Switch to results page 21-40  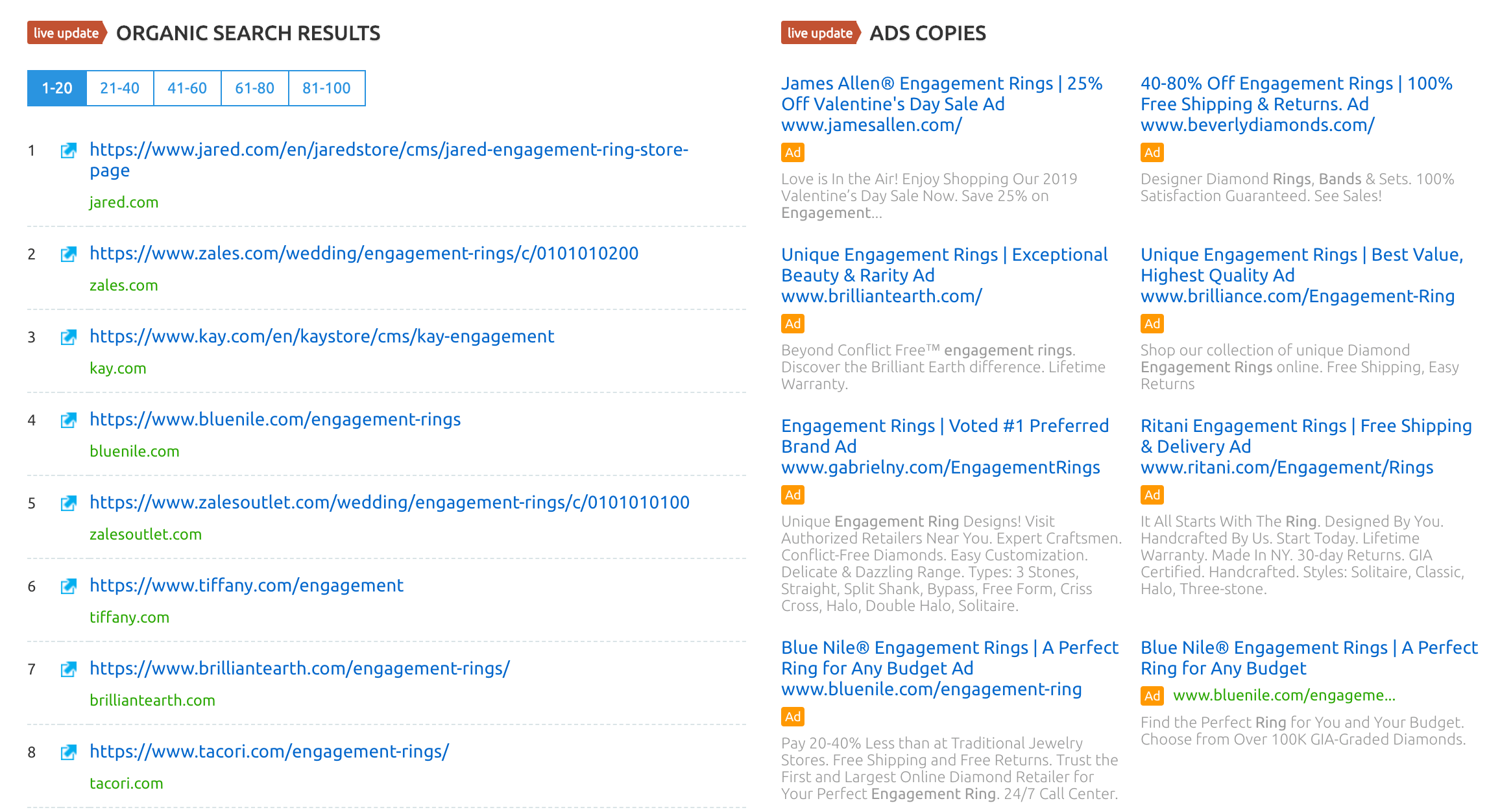pos(120,88)
